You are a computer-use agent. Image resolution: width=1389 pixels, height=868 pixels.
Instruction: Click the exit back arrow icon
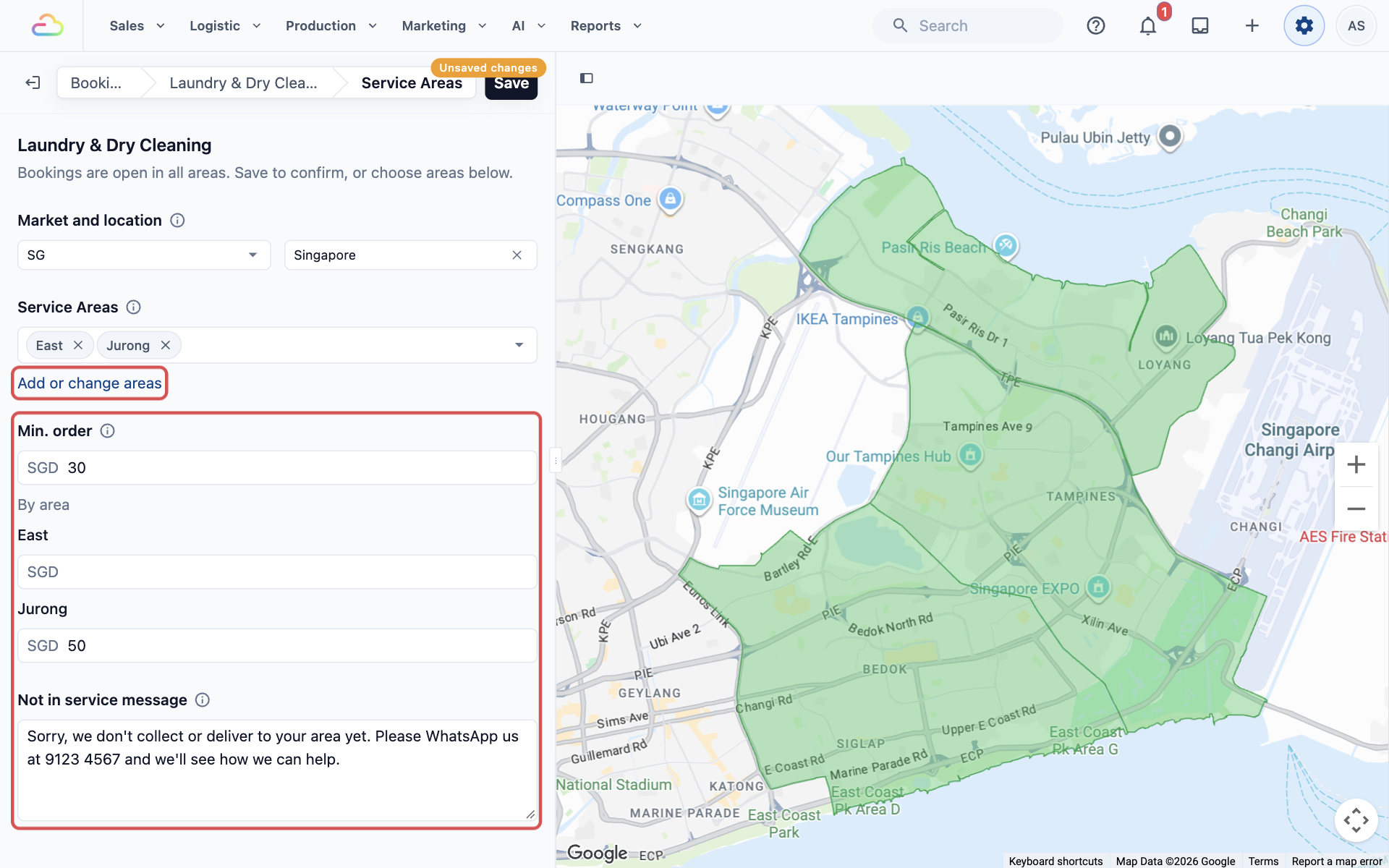(33, 82)
